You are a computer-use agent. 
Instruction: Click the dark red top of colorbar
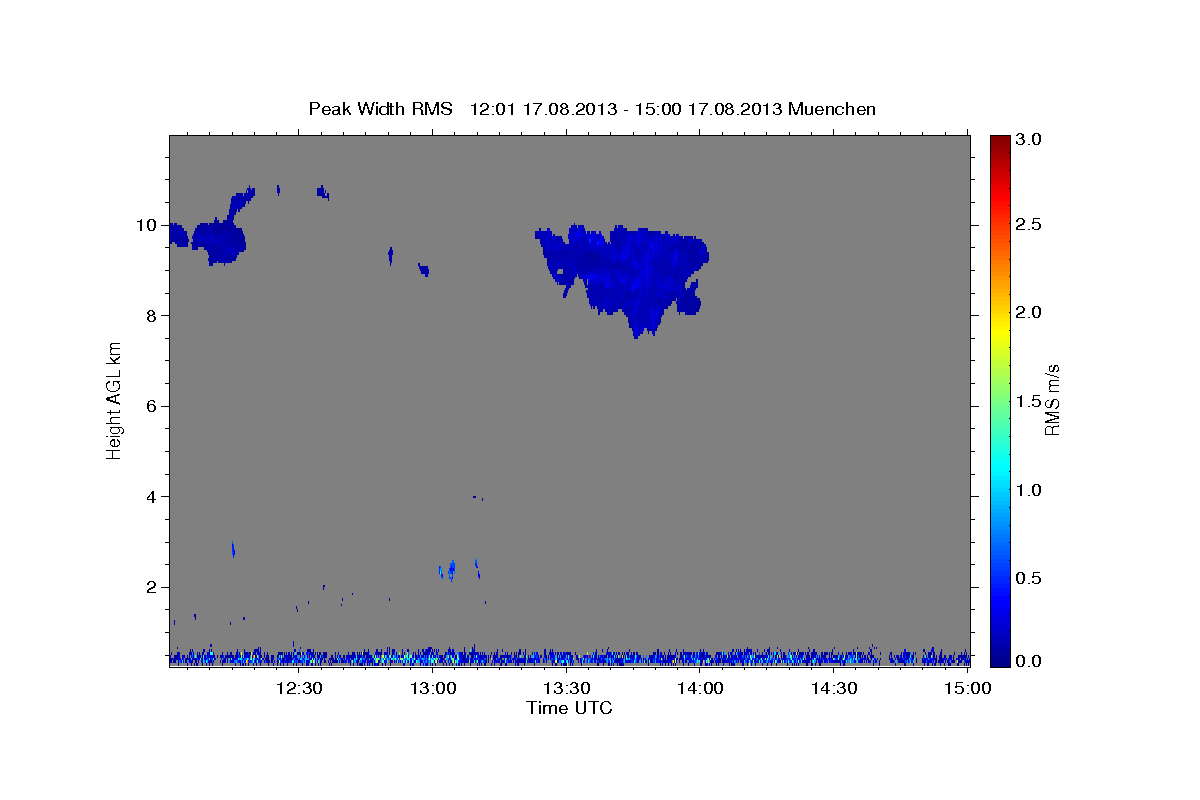1000,145
